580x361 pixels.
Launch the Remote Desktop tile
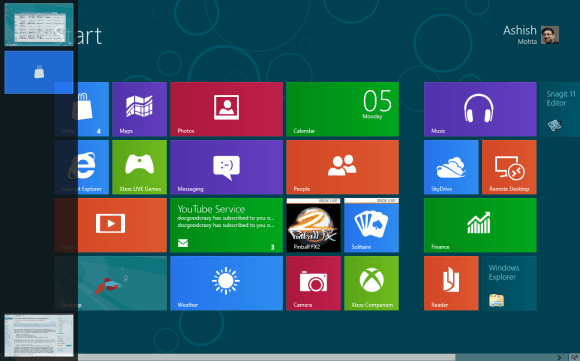(x=509, y=167)
